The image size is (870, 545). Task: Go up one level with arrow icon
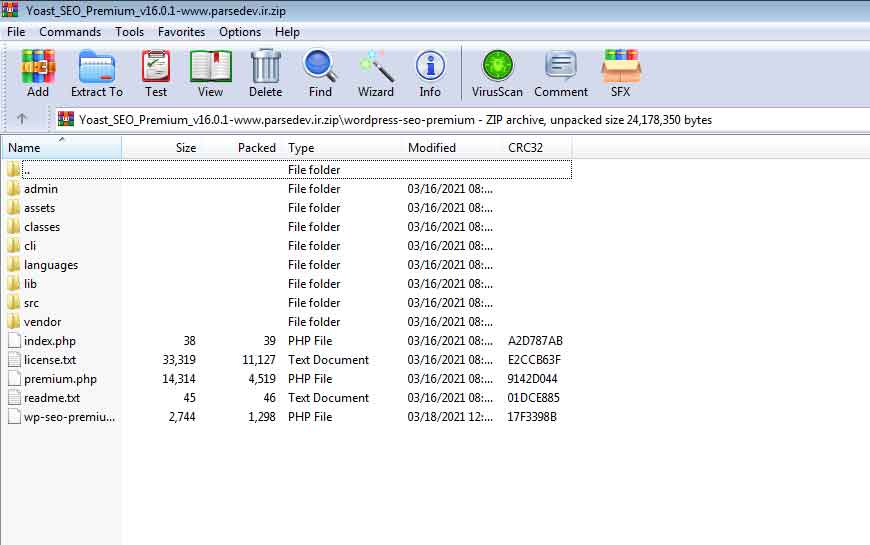coord(22,119)
